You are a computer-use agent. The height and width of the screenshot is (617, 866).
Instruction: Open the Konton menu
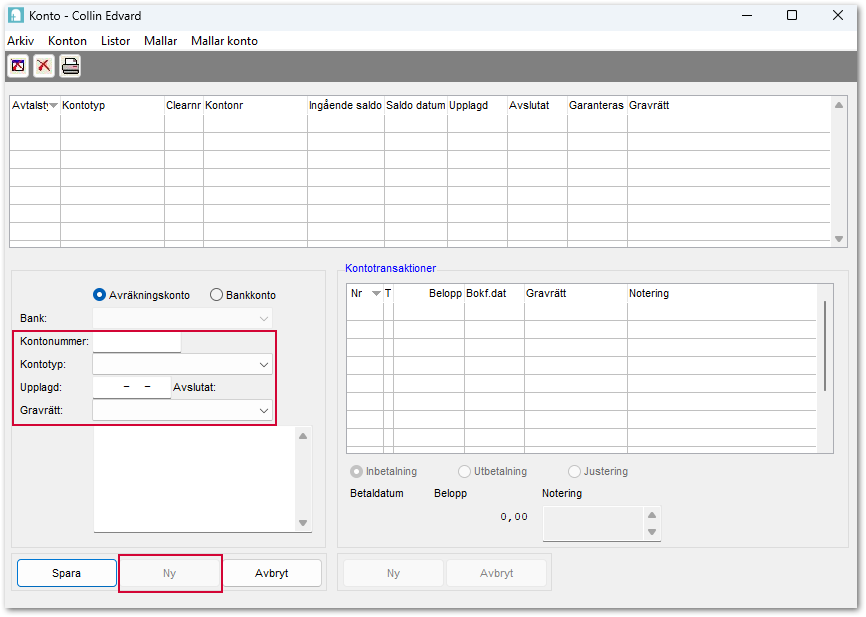[67, 41]
